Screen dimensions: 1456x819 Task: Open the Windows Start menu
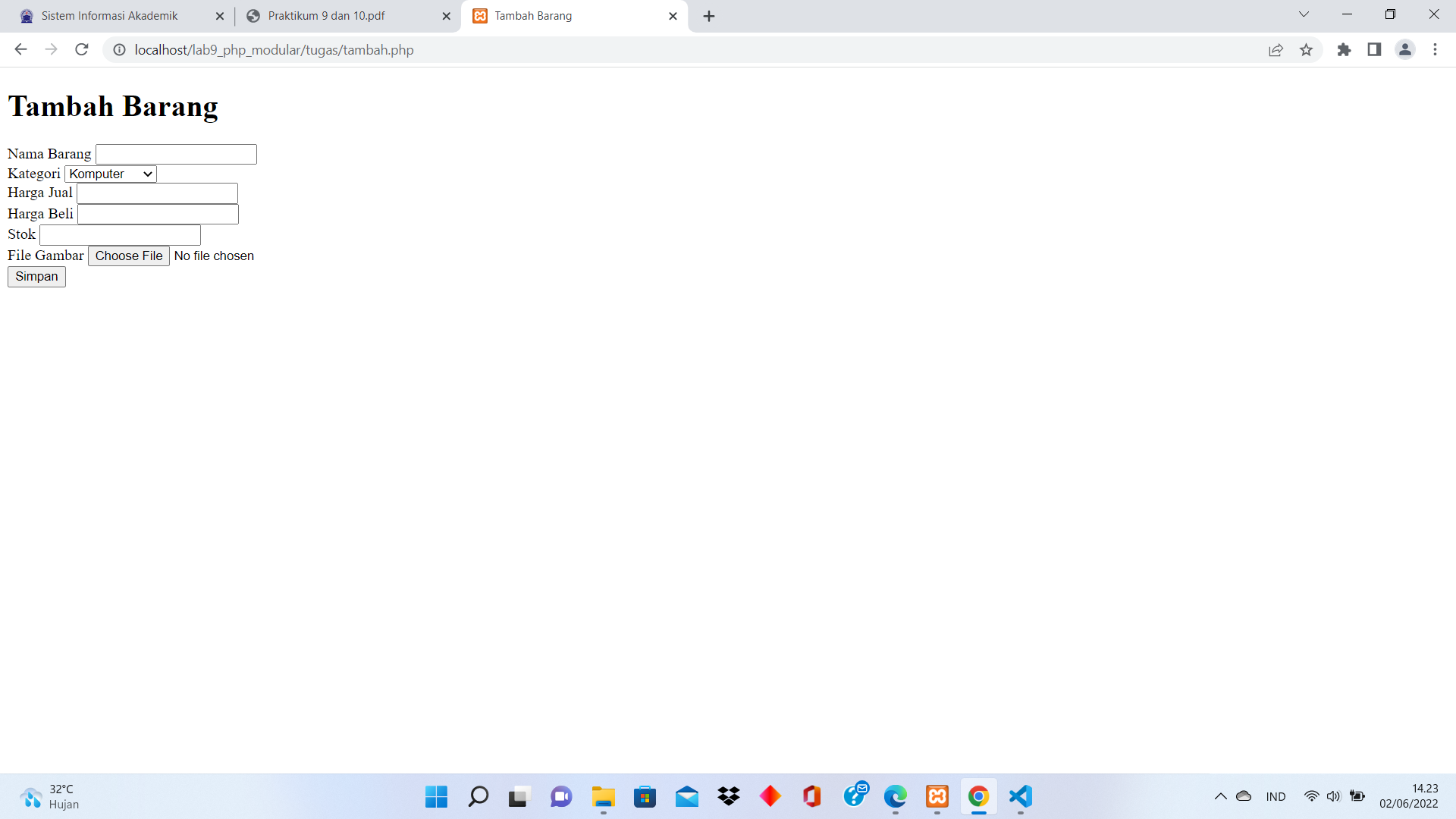click(436, 796)
